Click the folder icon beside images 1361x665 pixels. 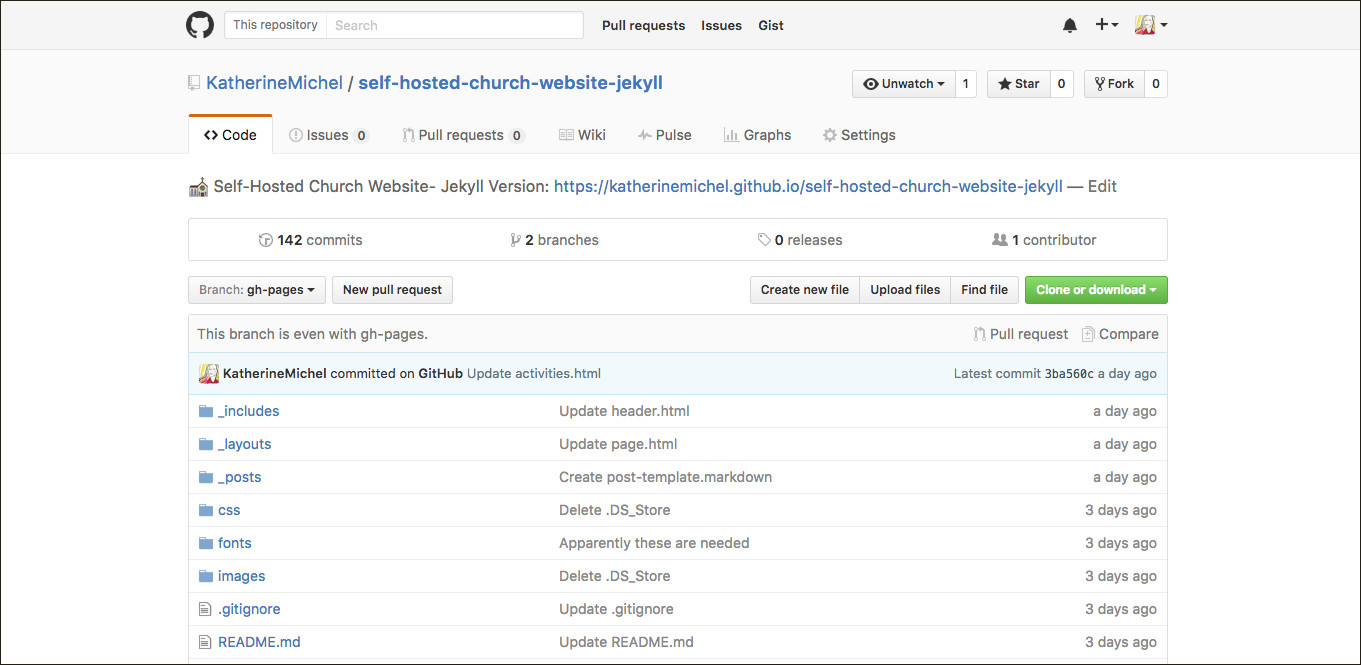click(x=206, y=576)
